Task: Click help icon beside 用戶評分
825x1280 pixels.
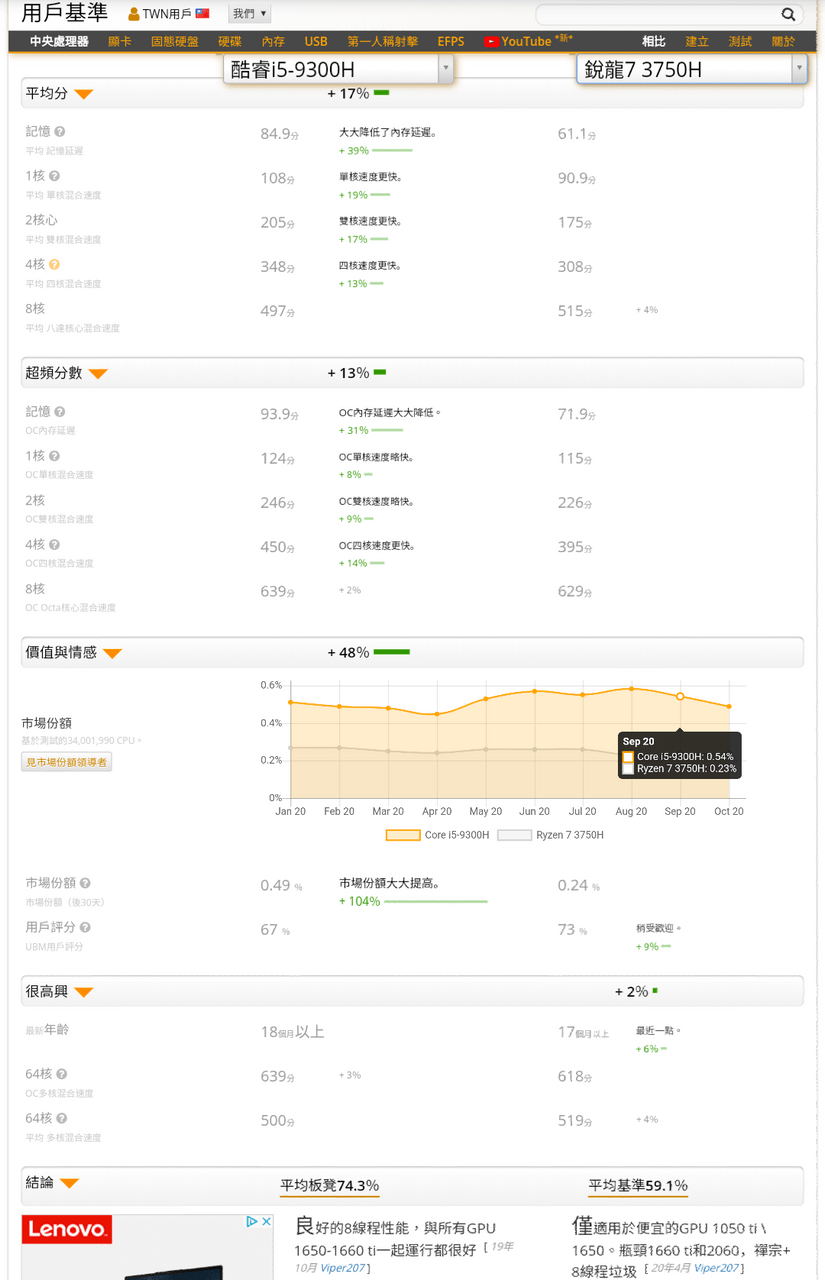Action: coord(85,927)
